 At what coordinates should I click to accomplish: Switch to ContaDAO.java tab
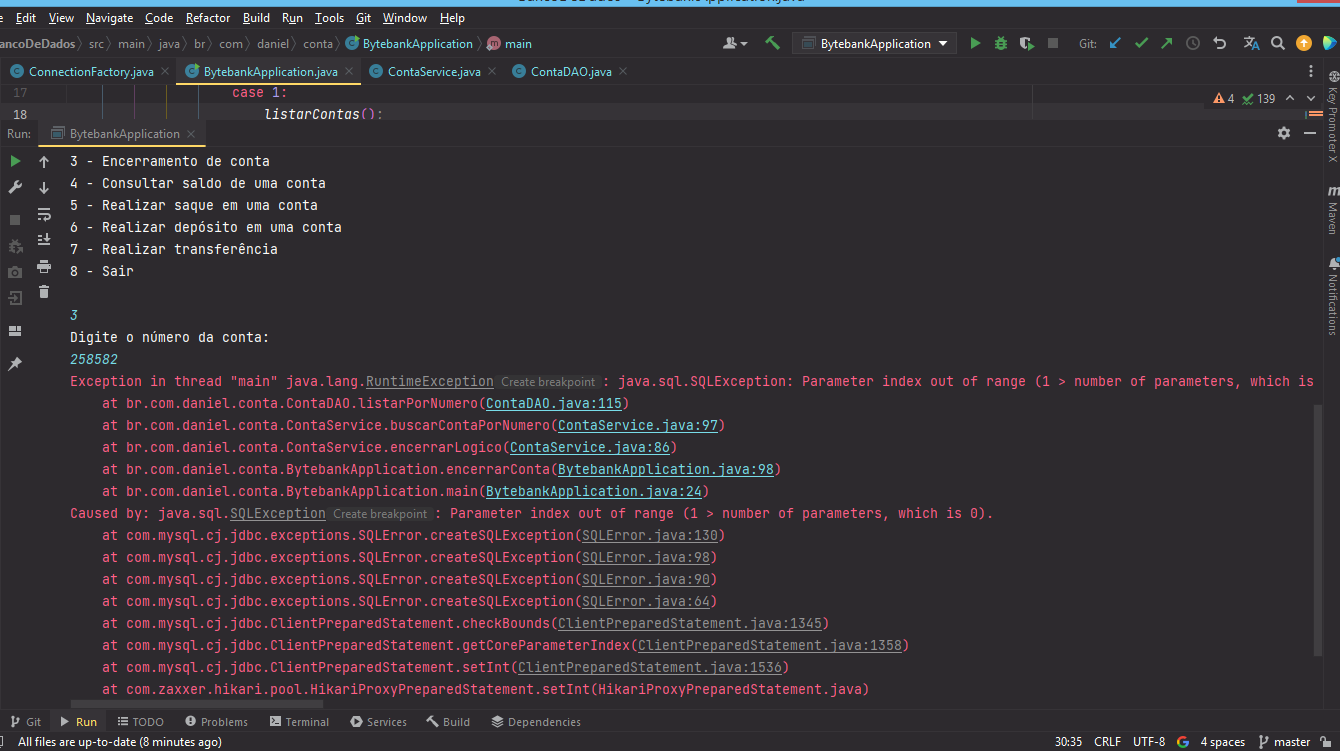pyautogui.click(x=570, y=72)
